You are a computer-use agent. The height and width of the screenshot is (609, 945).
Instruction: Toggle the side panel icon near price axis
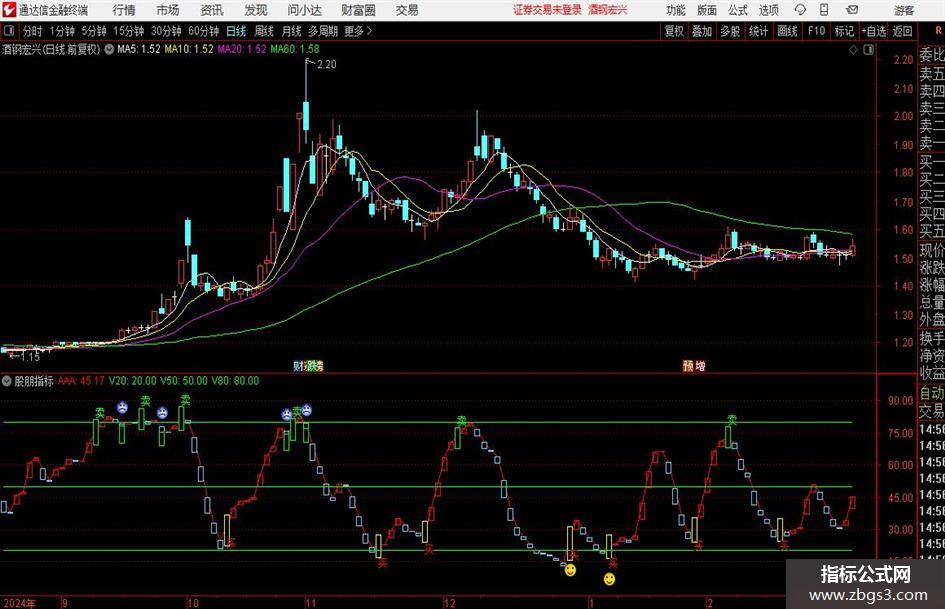click(x=868, y=50)
